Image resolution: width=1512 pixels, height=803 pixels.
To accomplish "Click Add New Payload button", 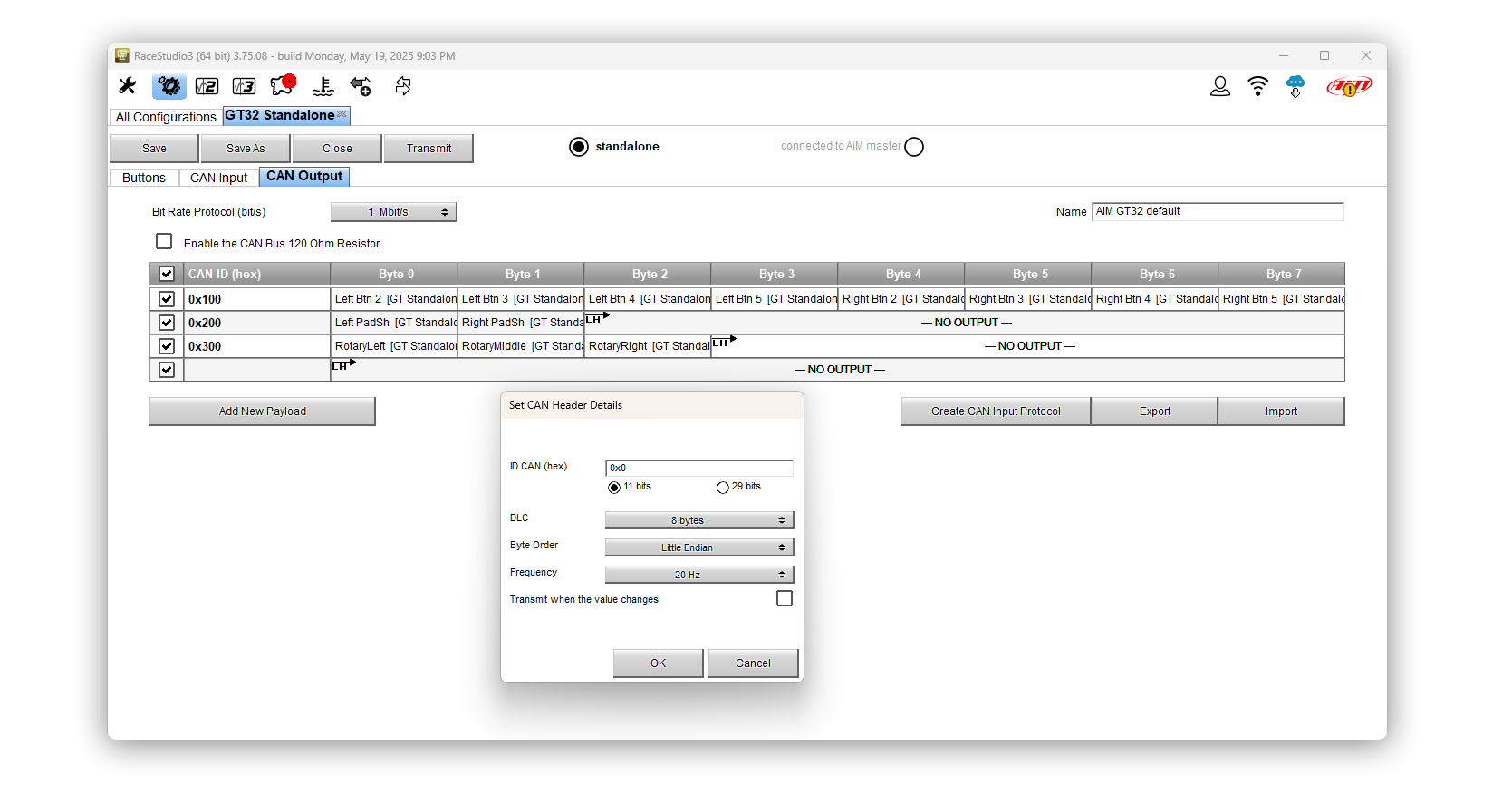I will click(263, 411).
